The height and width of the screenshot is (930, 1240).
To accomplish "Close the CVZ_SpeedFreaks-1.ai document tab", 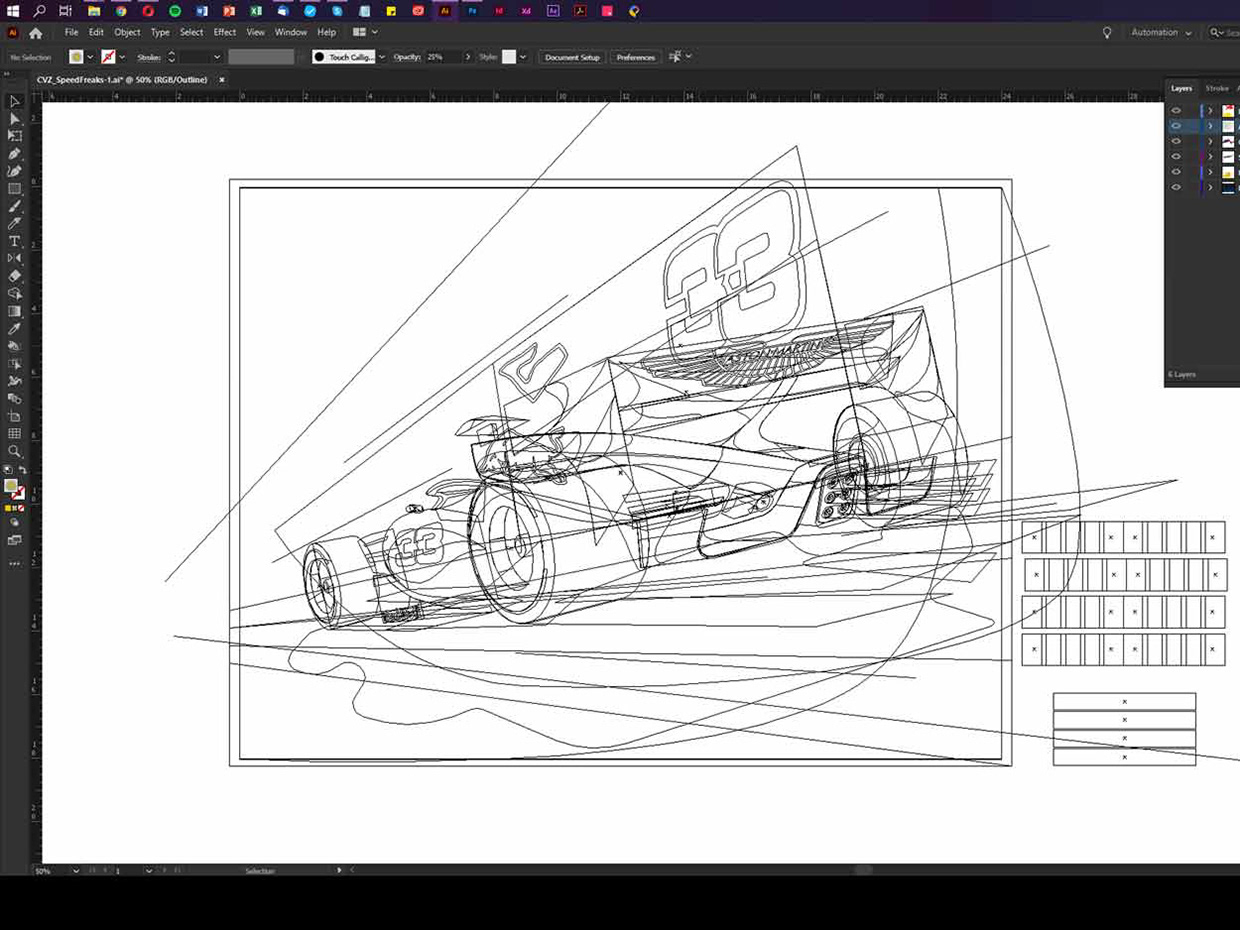I will (222, 79).
